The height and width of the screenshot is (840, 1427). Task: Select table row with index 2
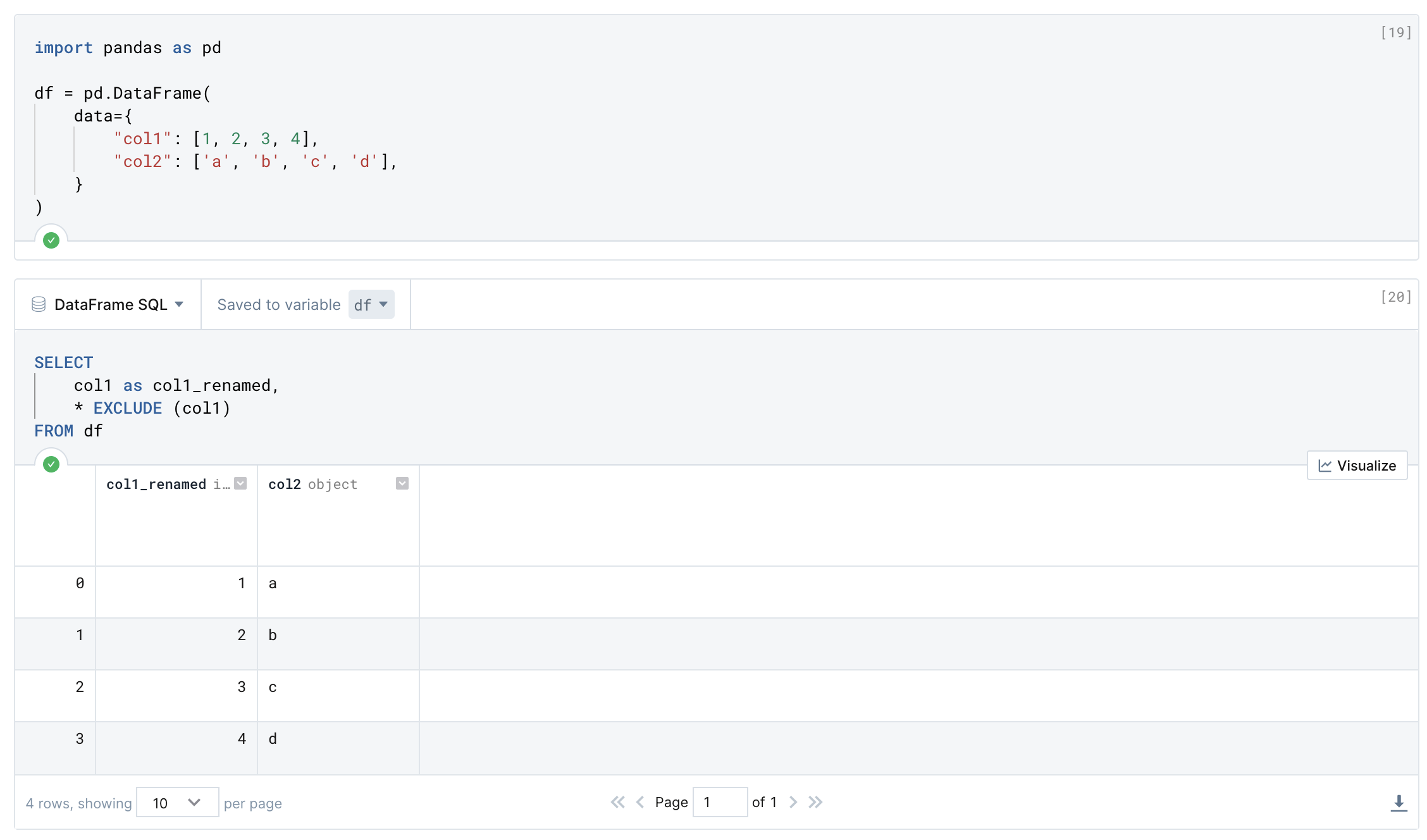[80, 687]
